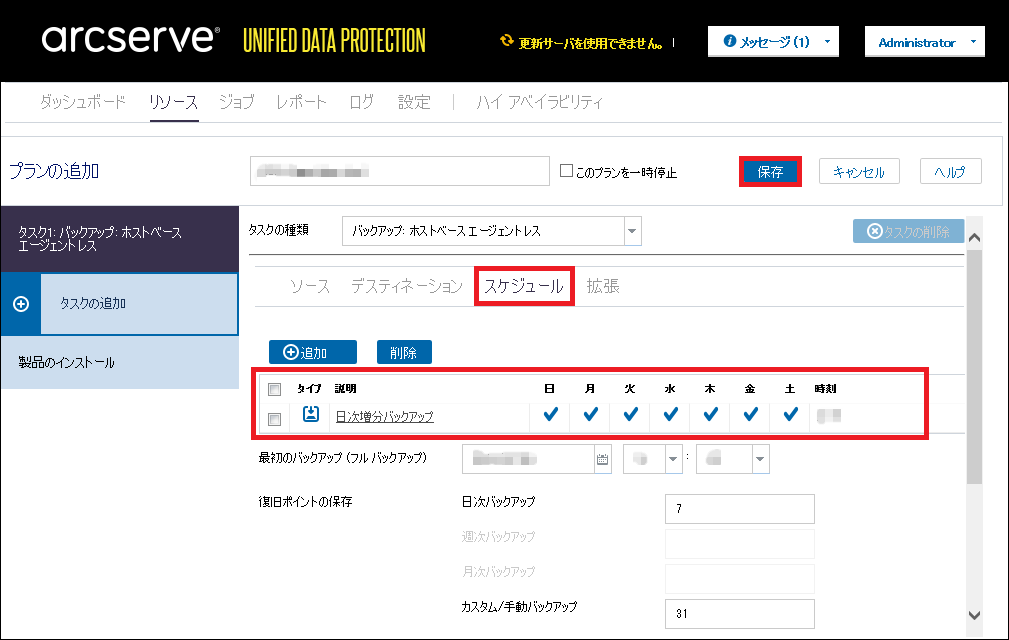Click the plan name input field

(400, 171)
